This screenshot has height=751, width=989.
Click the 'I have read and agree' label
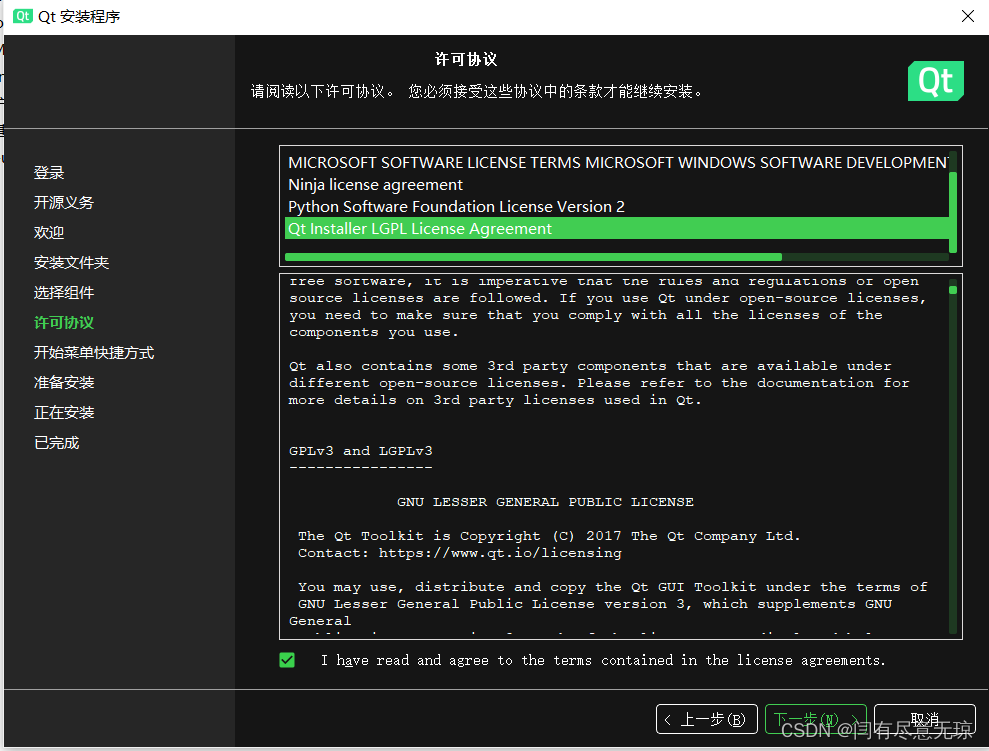[x=603, y=660]
